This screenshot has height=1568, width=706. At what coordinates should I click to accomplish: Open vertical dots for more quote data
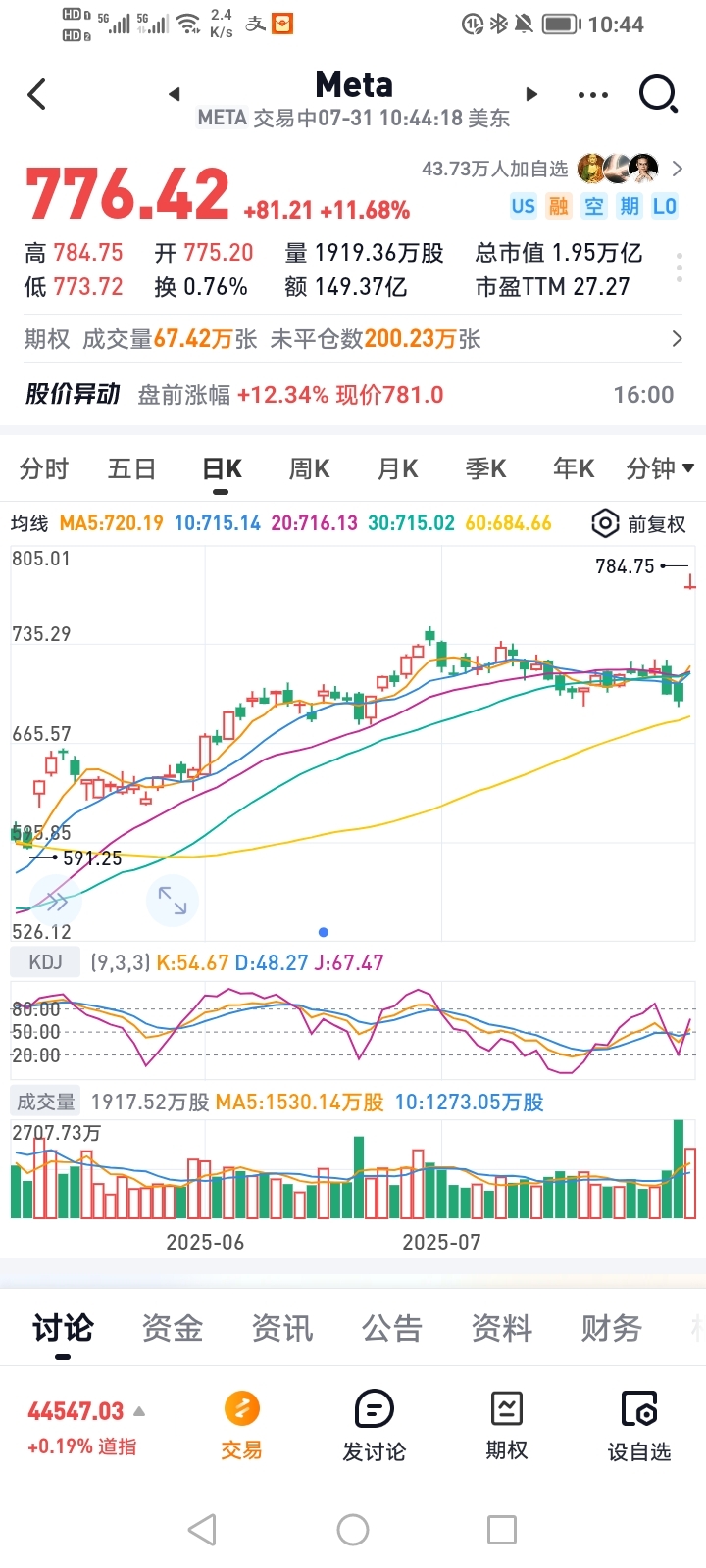[679, 268]
